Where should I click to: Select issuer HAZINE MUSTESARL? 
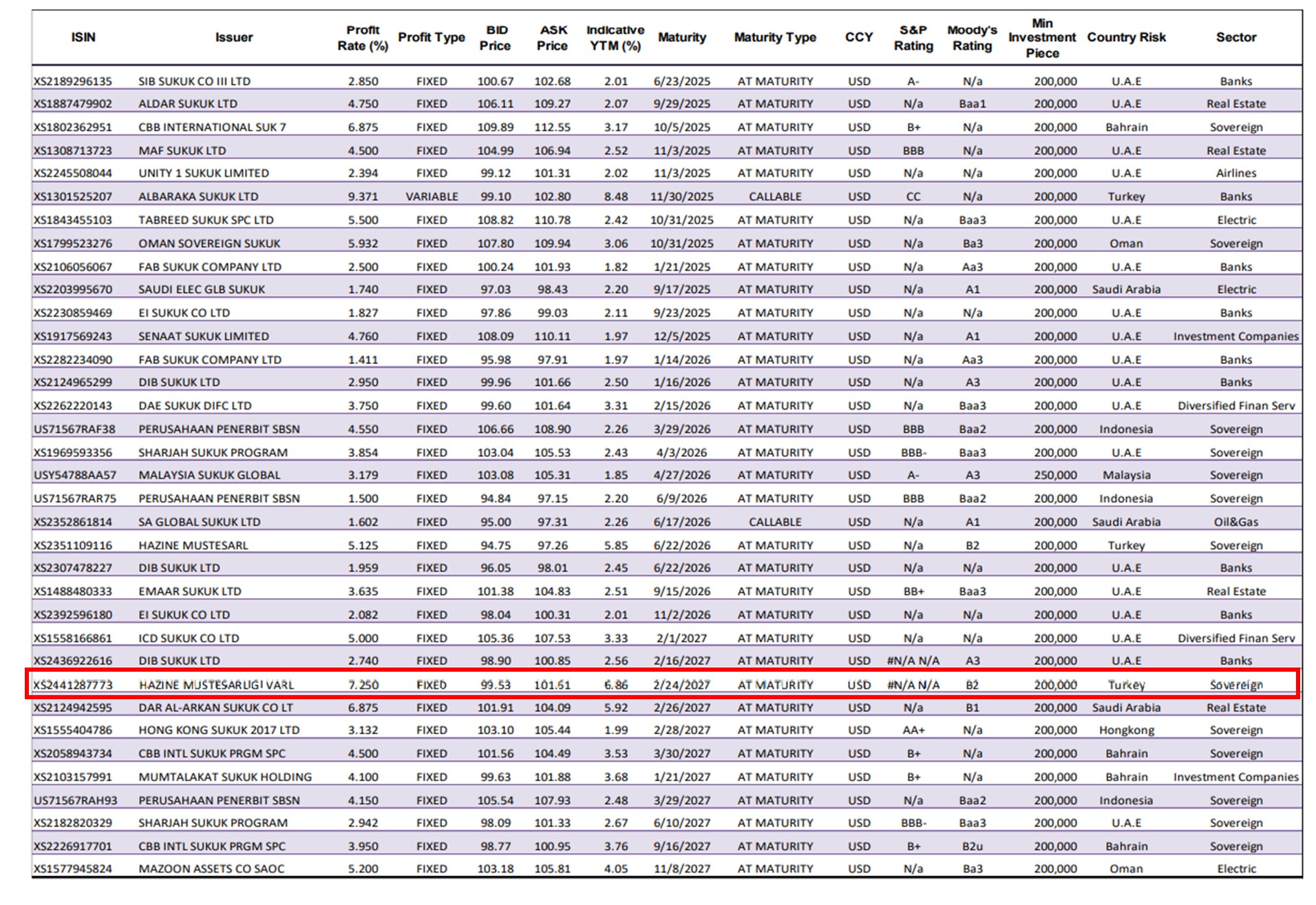[193, 546]
